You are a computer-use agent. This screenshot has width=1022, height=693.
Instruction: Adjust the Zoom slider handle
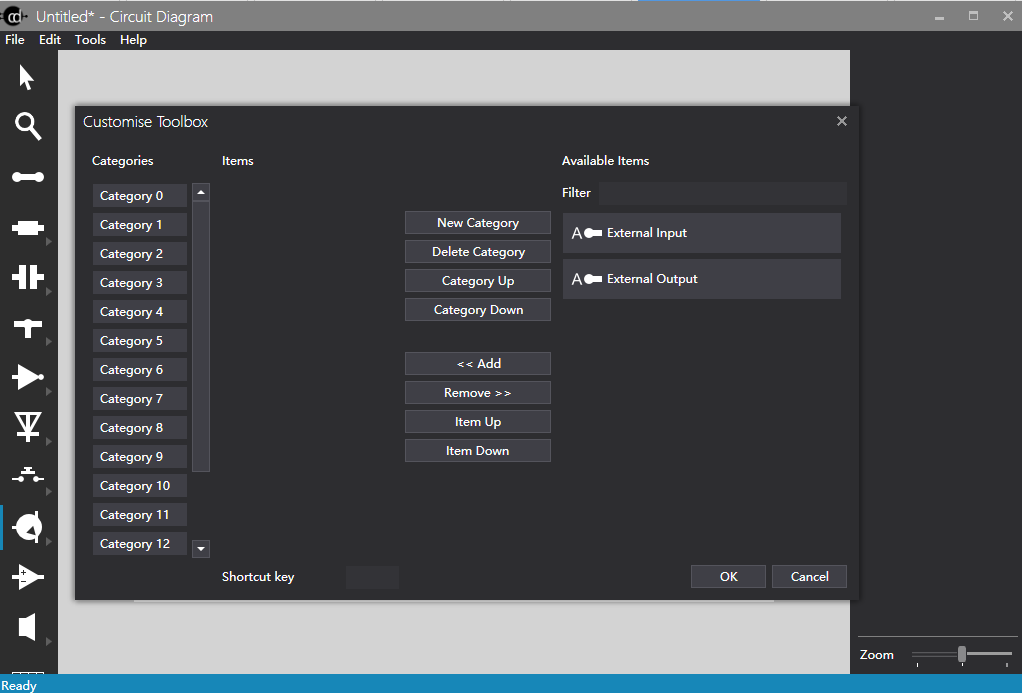[962, 654]
